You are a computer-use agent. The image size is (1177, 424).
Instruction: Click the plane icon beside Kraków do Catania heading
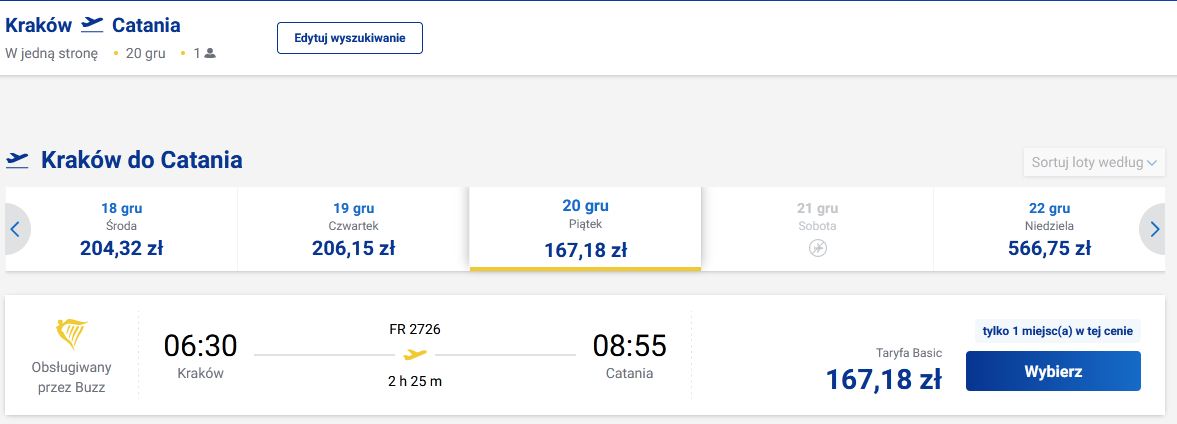click(x=17, y=160)
